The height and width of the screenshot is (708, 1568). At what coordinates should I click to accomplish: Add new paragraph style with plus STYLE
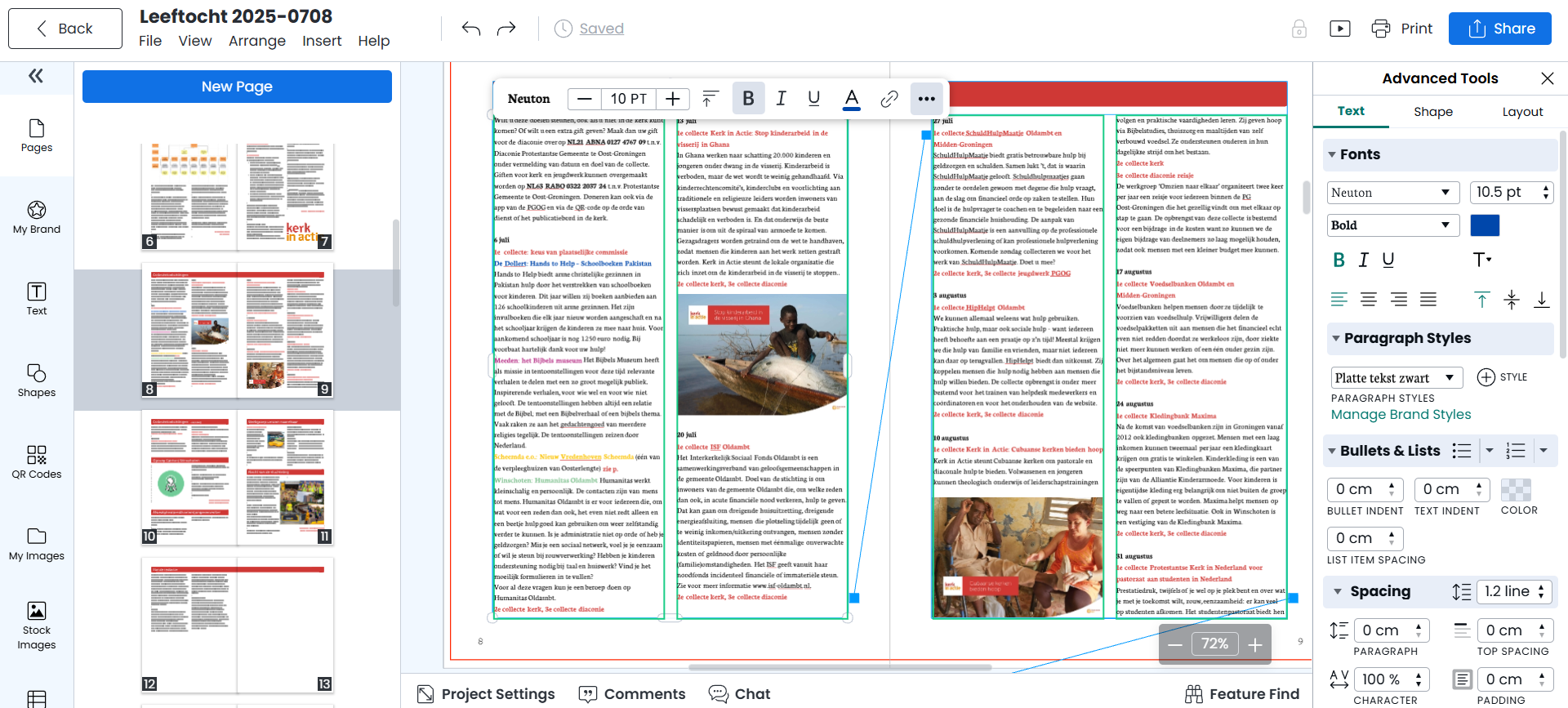tap(1503, 377)
